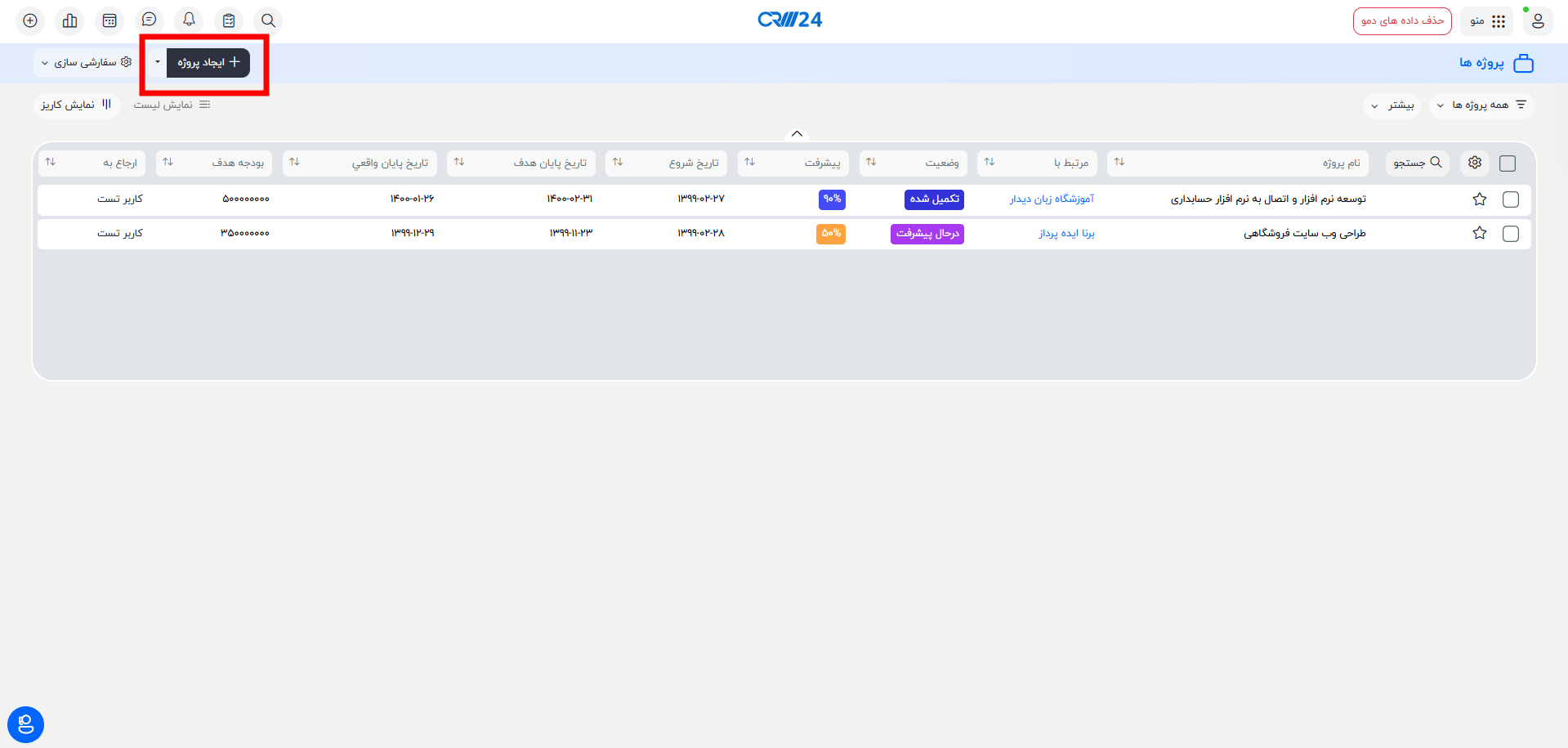Viewport: 1568px width, 748px height.
Task: Open the clipboard tasks icon
Action: pyautogui.click(x=229, y=20)
